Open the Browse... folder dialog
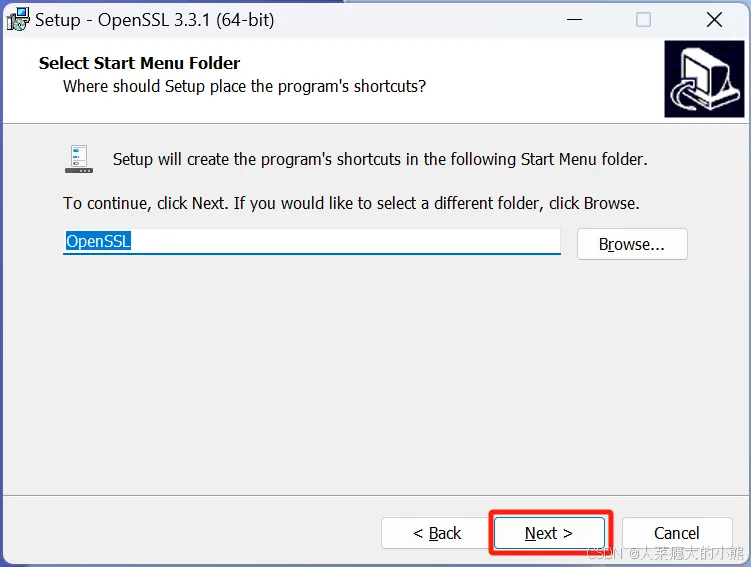Image resolution: width=751 pixels, height=567 pixels. pyautogui.click(x=632, y=244)
